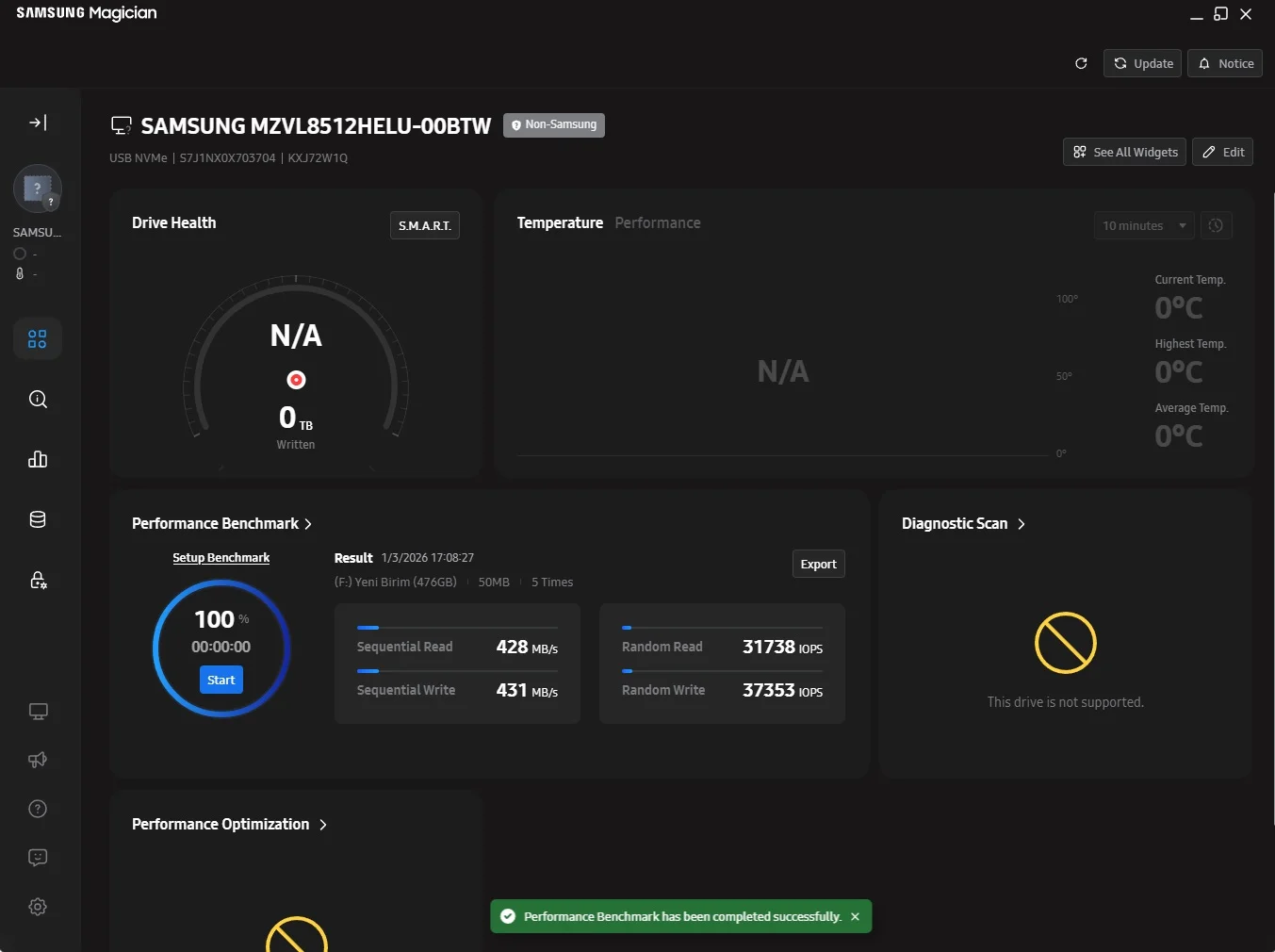The height and width of the screenshot is (952, 1275).
Task: Click the firmware KXJ72W1Q text
Action: [x=318, y=157]
